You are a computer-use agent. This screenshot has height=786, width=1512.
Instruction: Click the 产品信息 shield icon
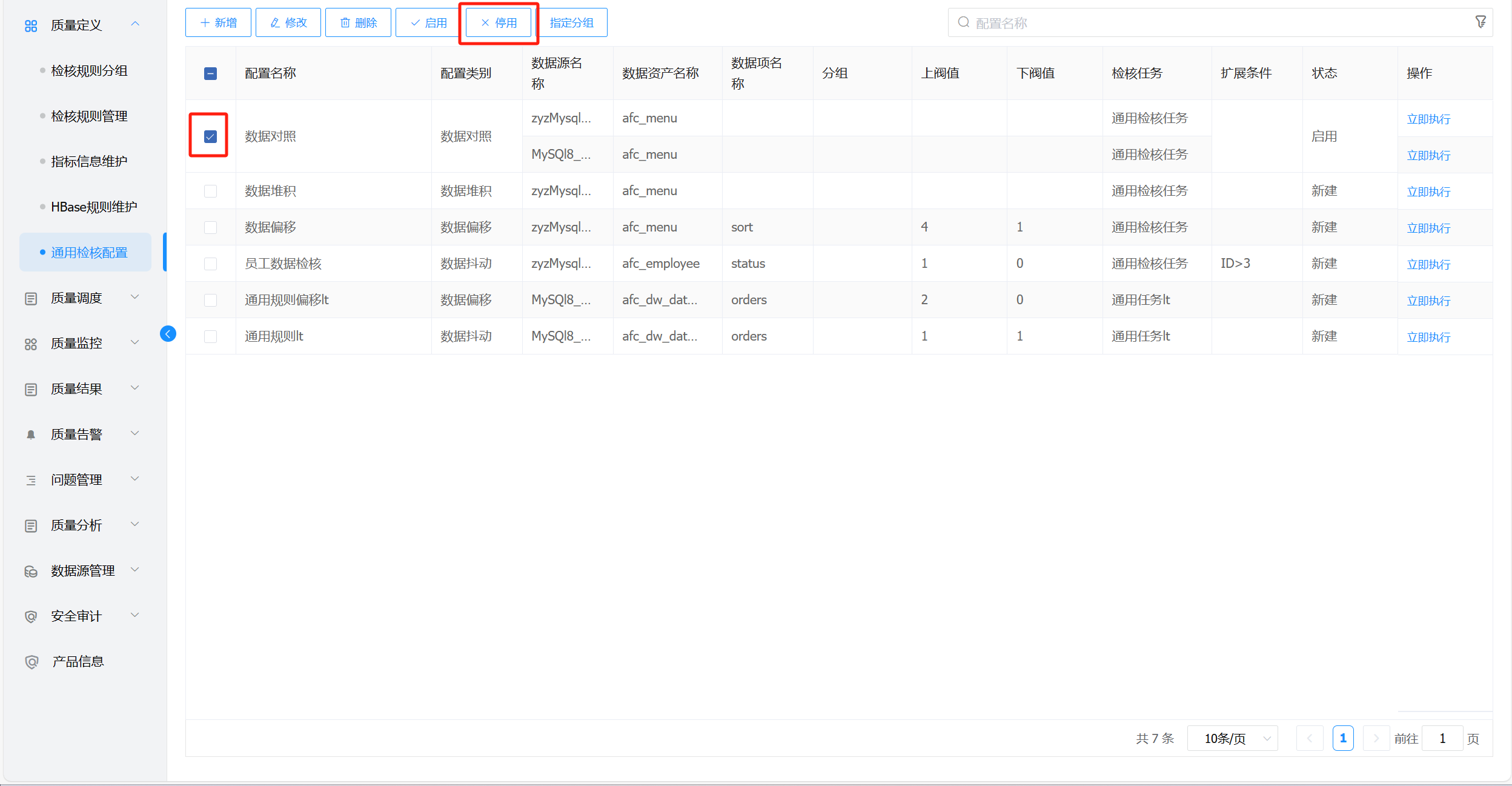tap(31, 662)
